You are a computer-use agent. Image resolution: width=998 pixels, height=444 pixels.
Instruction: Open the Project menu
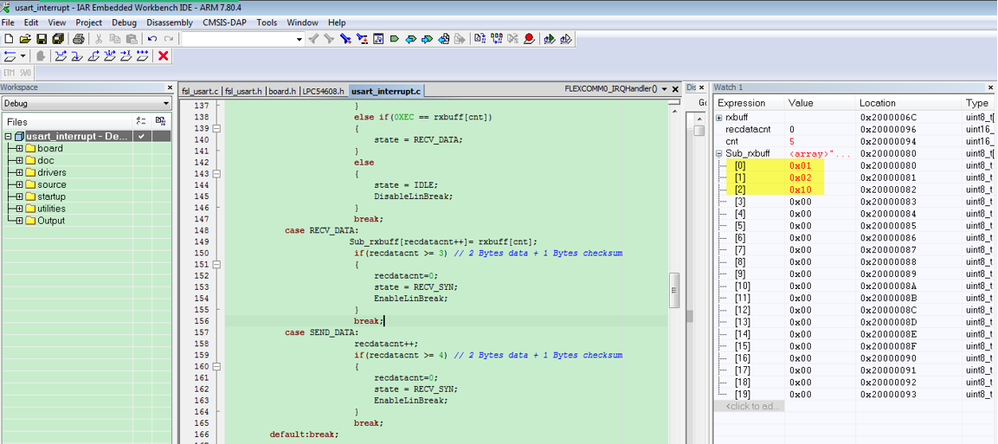88,22
